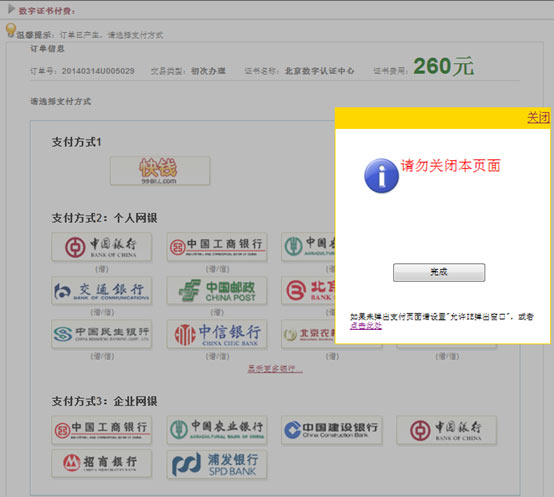The image size is (554, 497).
Task: Click the 完成 button in popup
Action: point(439,272)
